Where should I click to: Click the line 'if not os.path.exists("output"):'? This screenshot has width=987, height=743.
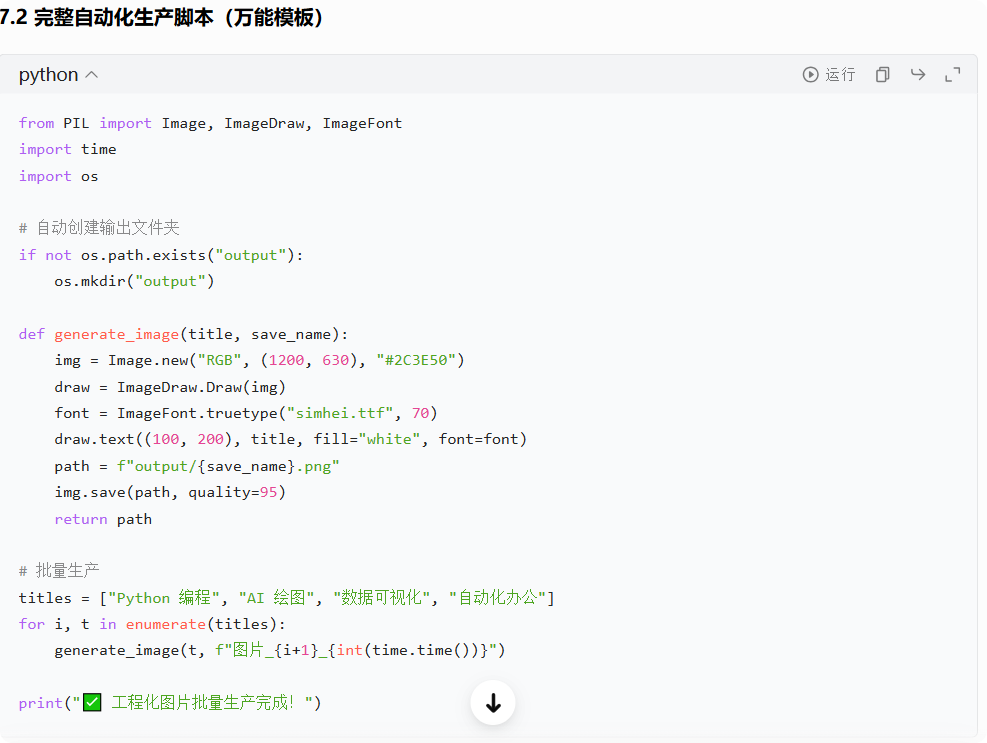pos(161,255)
